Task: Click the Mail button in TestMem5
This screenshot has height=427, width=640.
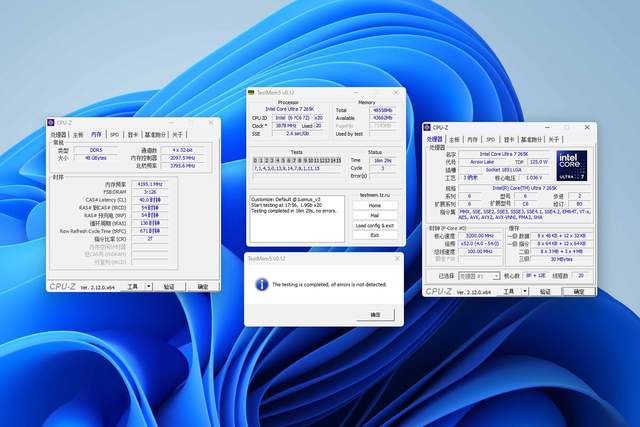Action: coord(375,215)
